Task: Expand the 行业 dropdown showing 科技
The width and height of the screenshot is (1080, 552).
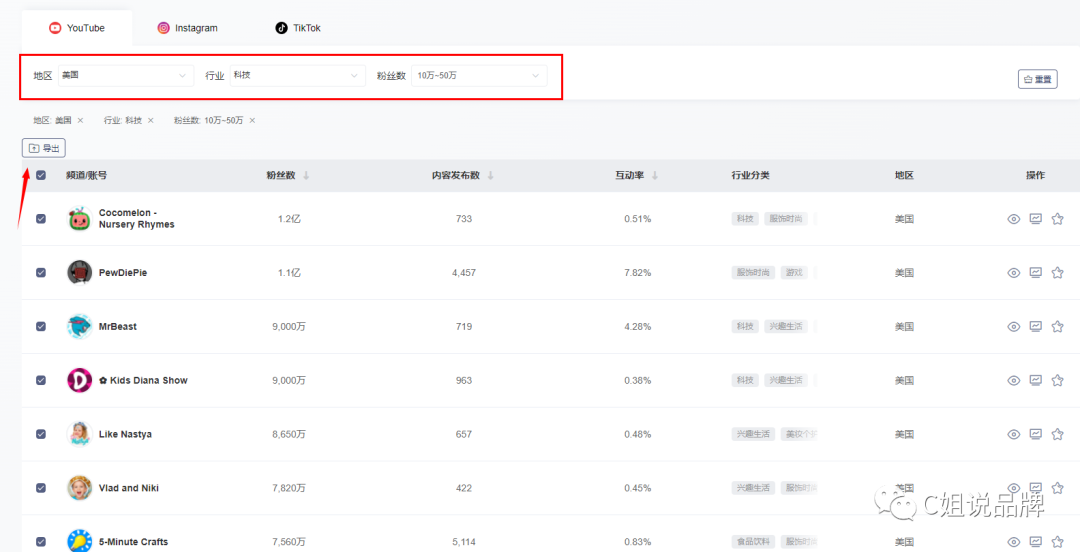Action: coord(297,75)
